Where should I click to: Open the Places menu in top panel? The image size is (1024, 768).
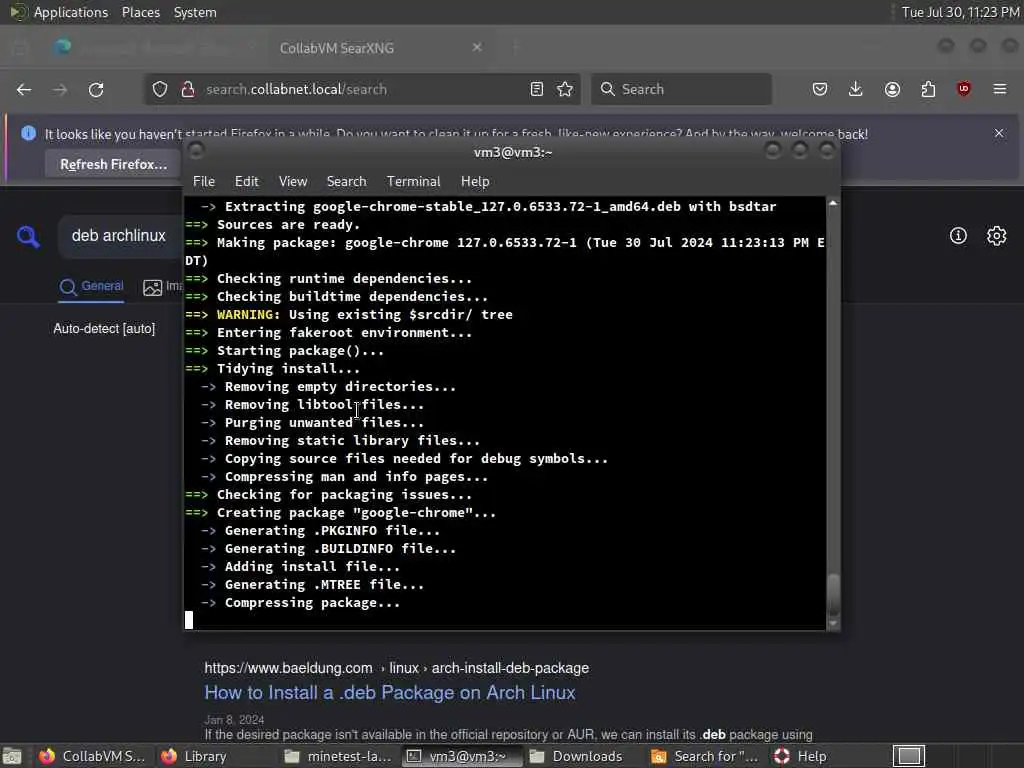[x=140, y=12]
